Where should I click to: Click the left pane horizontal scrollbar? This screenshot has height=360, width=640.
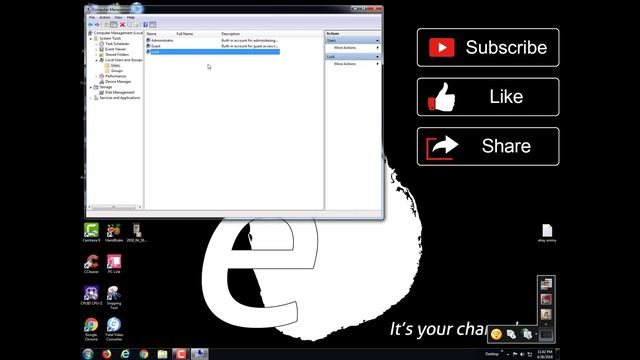tap(114, 207)
